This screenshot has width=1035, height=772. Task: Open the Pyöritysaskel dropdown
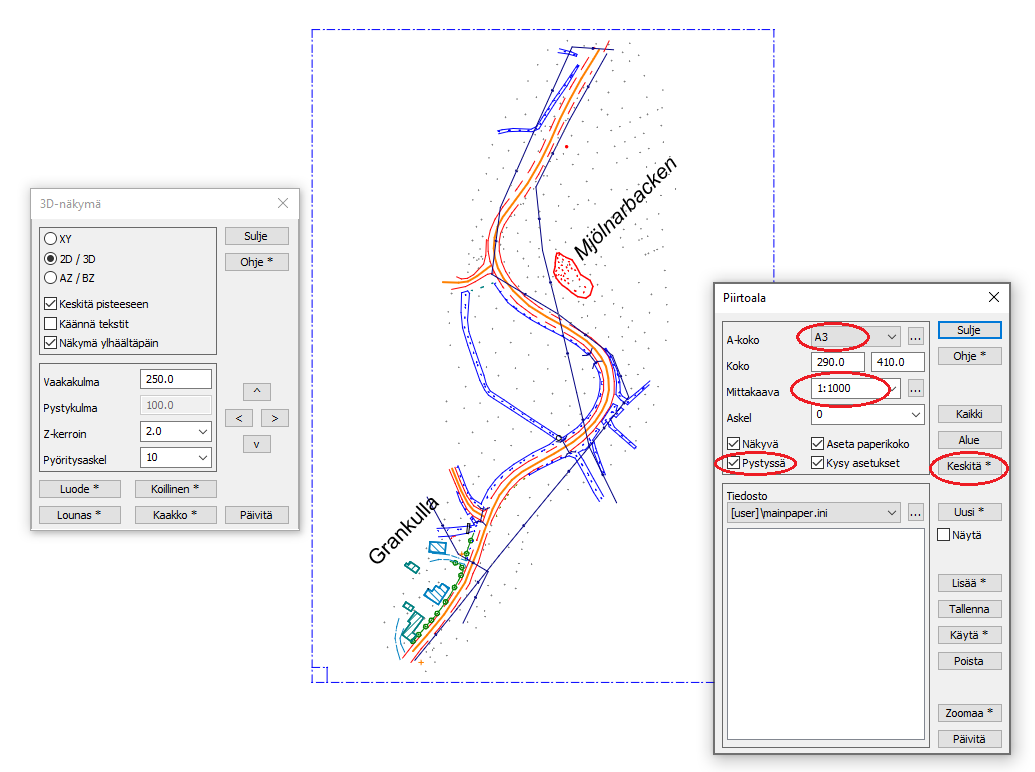click(203, 457)
